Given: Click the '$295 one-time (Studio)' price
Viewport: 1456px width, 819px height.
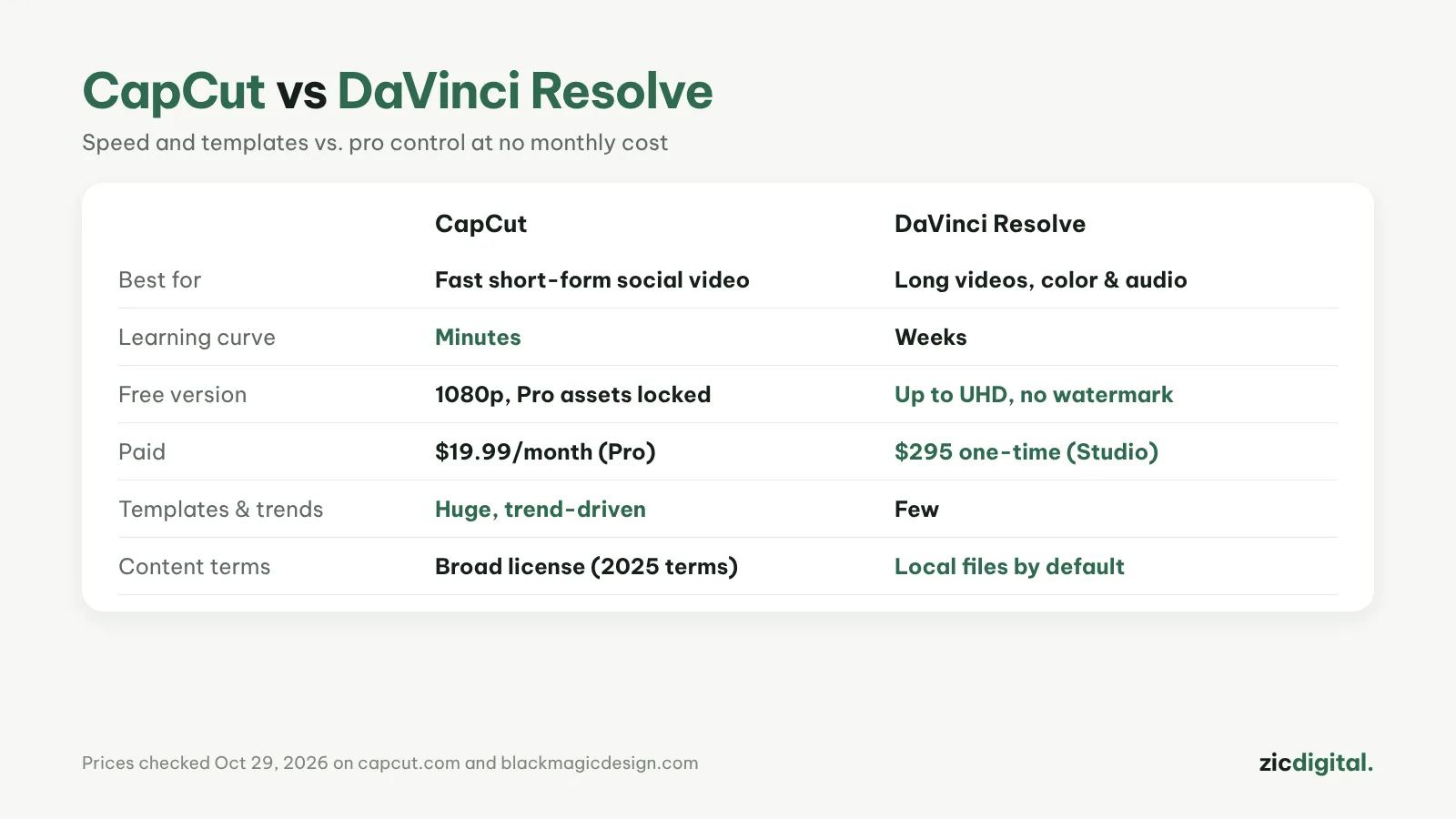Looking at the screenshot, I should [1026, 452].
